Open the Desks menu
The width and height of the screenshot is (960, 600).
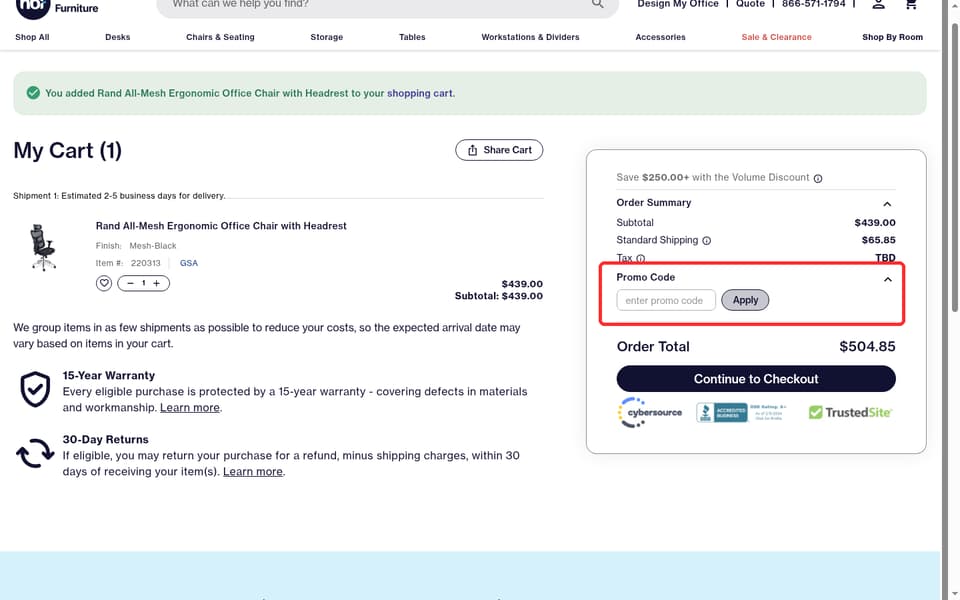click(118, 37)
